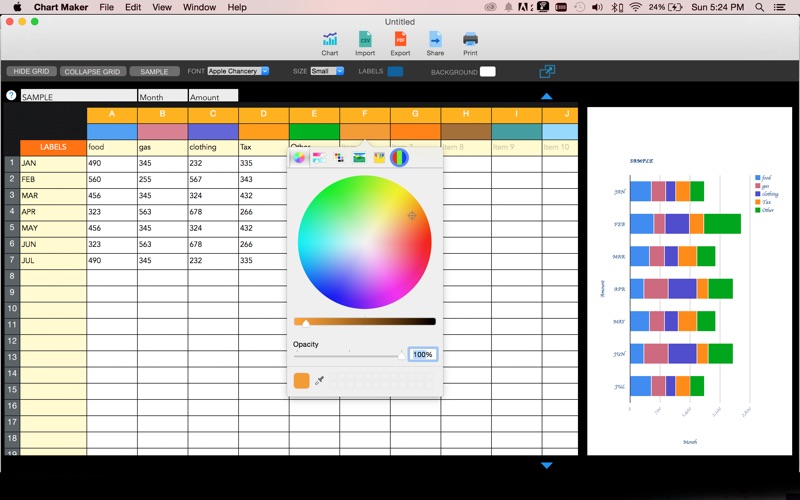
Task: Click the blue down arrow below grid
Action: coord(546,465)
